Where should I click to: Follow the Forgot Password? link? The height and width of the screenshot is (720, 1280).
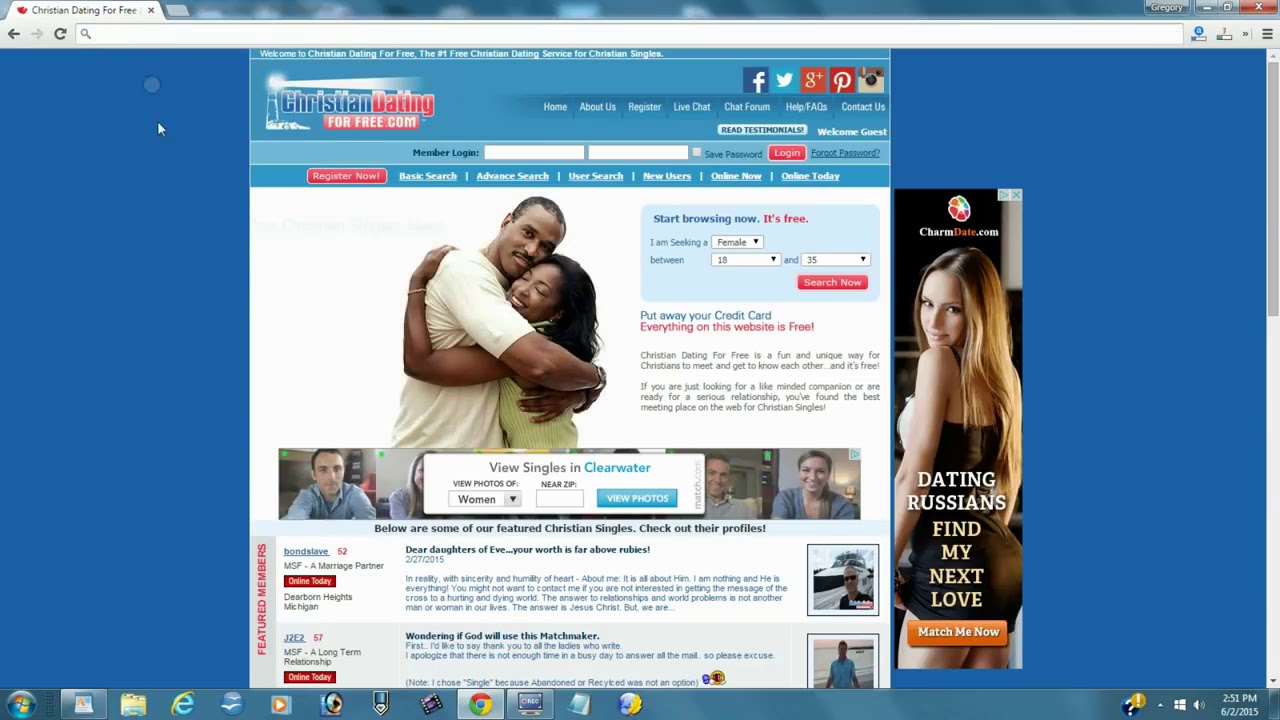pyautogui.click(x=845, y=153)
